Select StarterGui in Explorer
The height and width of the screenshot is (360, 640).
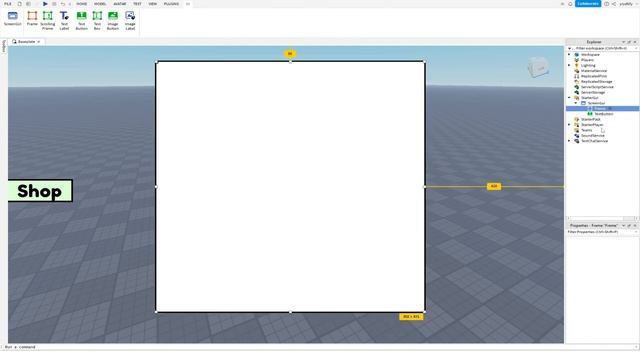pos(589,98)
